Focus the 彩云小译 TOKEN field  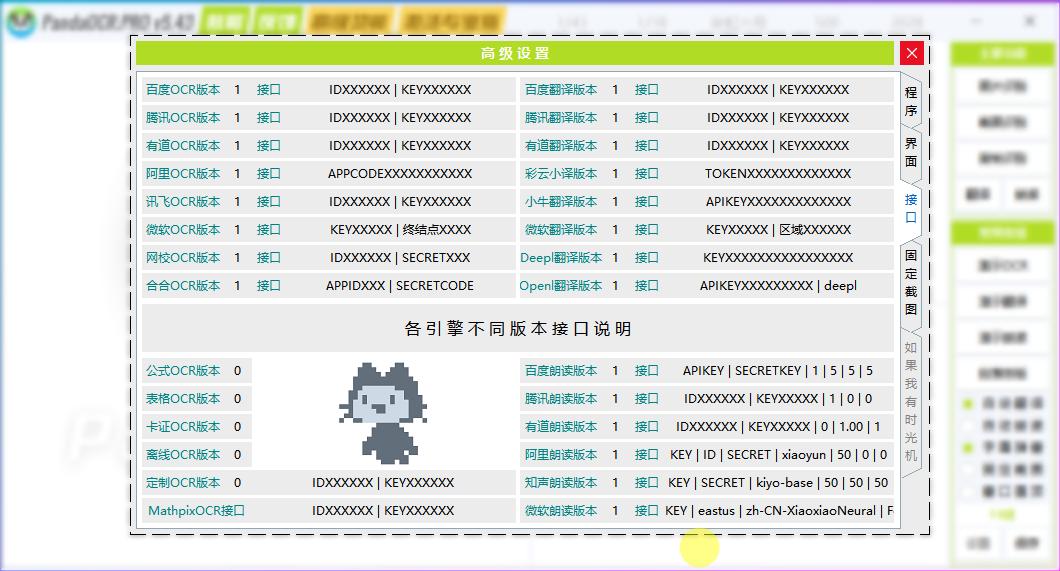[x=778, y=174]
